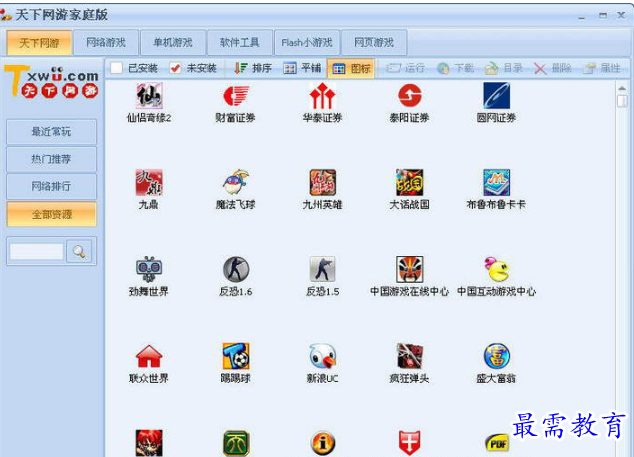Click the 全部资源 sidebar button
Image resolution: width=634 pixels, height=457 pixels.
point(51,214)
